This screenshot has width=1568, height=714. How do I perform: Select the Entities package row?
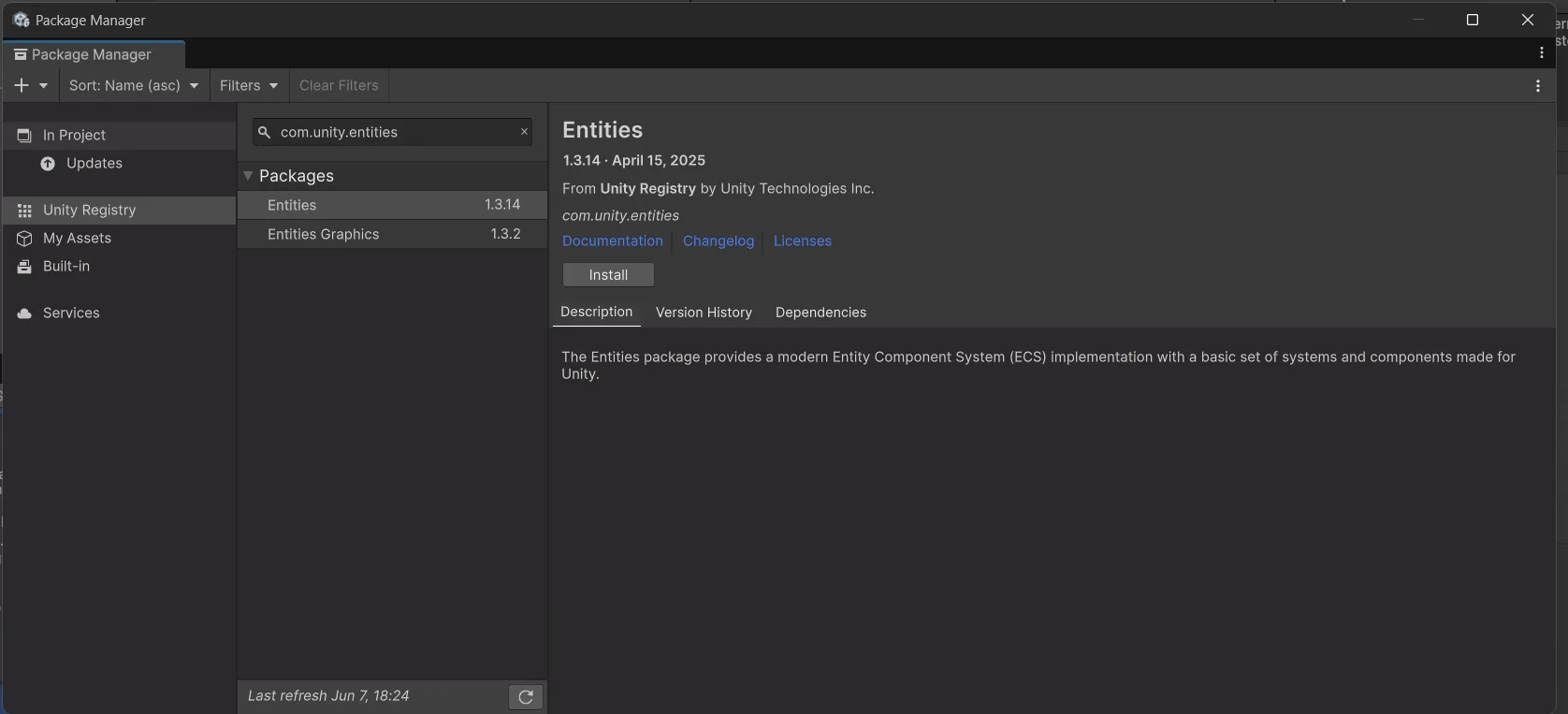[x=392, y=205]
